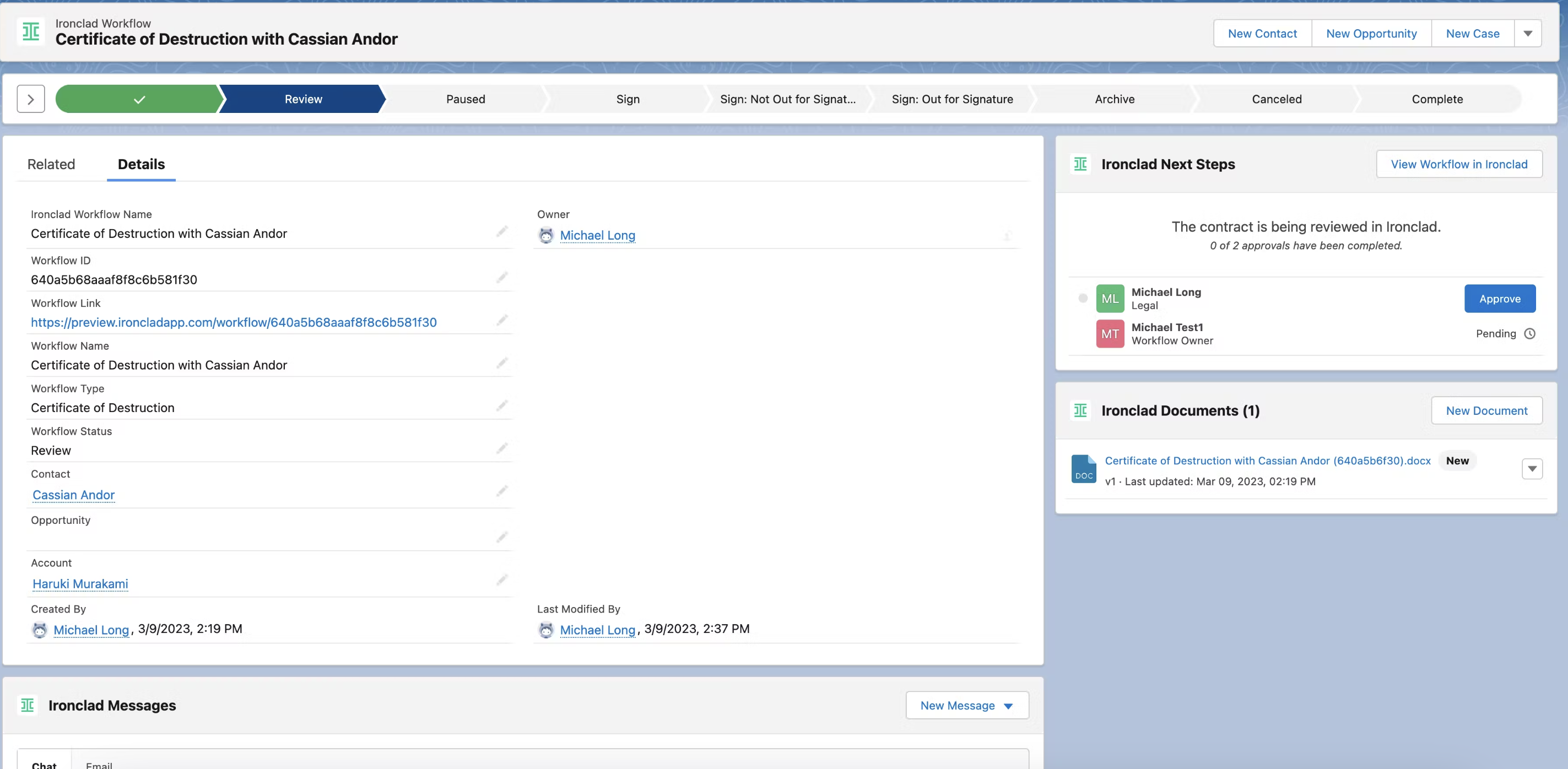Select the Canceled path stage
This screenshot has height=769, width=1568.
click(x=1277, y=99)
